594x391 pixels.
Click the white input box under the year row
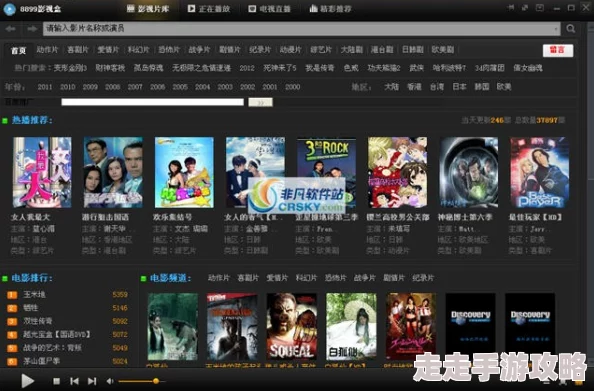pos(152,102)
